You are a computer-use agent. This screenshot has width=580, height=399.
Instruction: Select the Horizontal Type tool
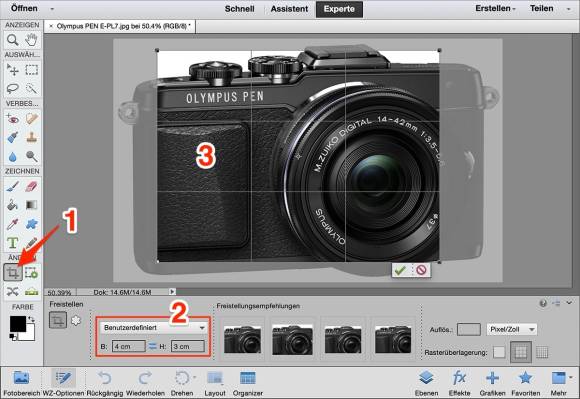(13, 243)
